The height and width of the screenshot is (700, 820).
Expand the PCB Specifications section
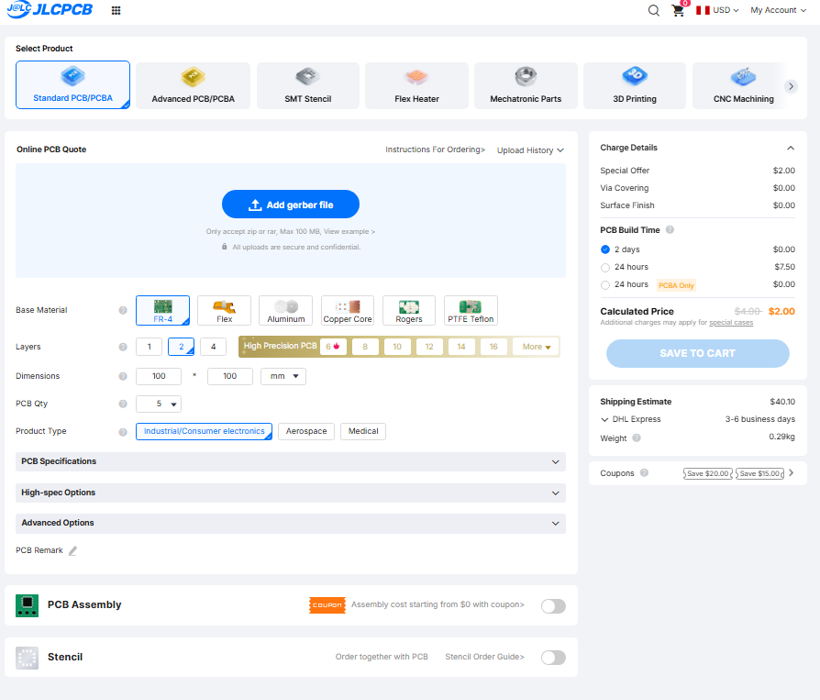click(x=291, y=462)
